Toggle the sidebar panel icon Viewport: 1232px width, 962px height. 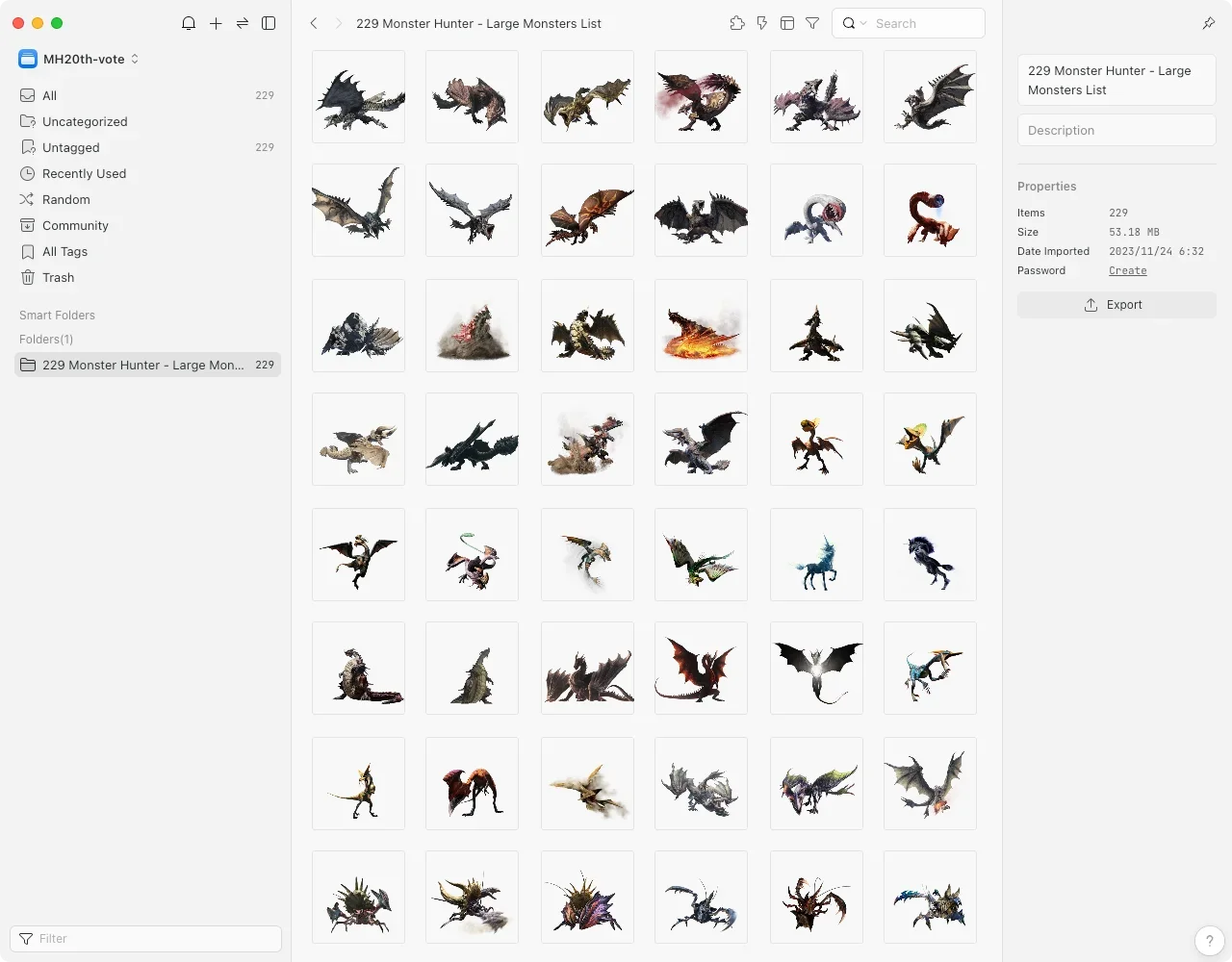coord(269,23)
